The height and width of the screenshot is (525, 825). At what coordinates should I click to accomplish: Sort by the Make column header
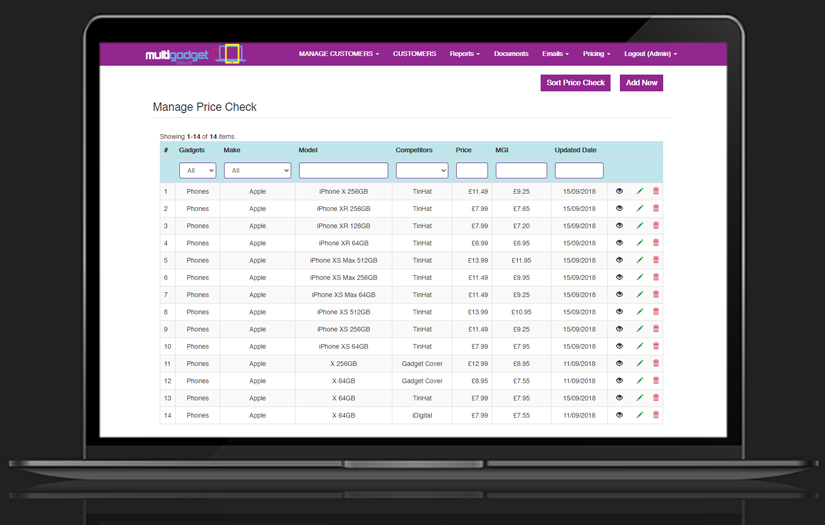[232, 150]
